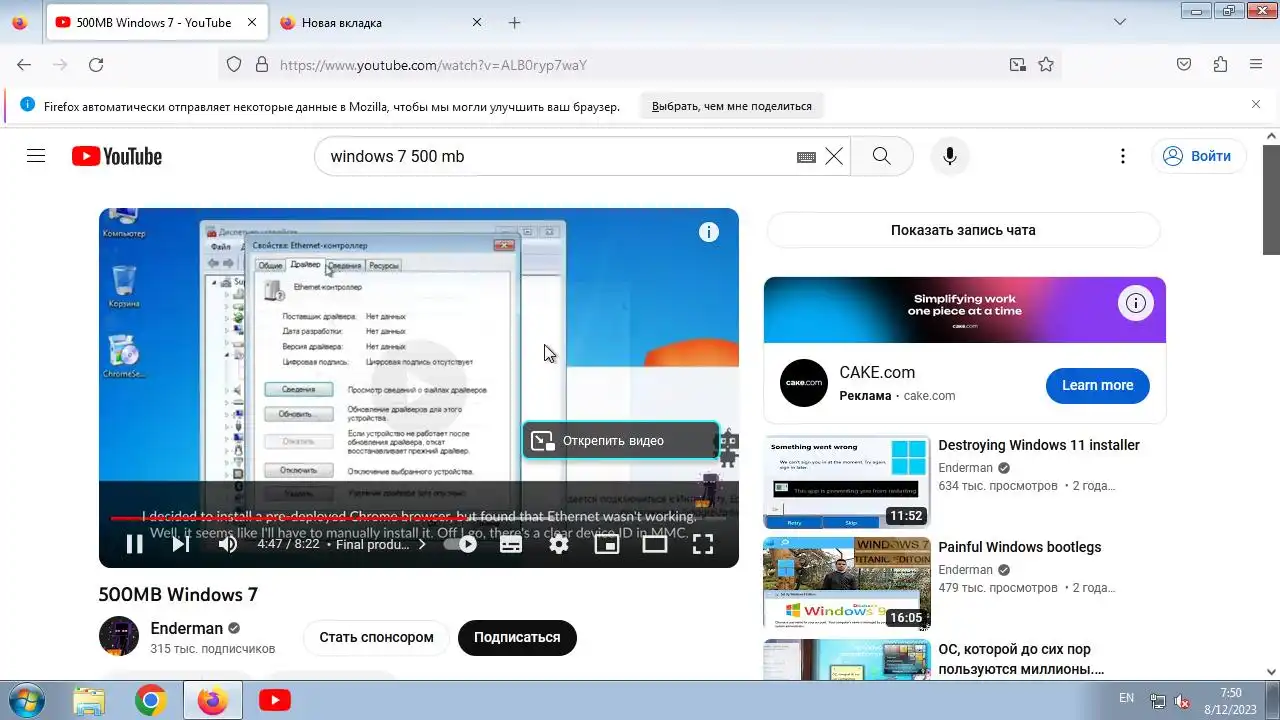Open Chrome from the taskbar
The image size is (1280, 720).
[151, 701]
